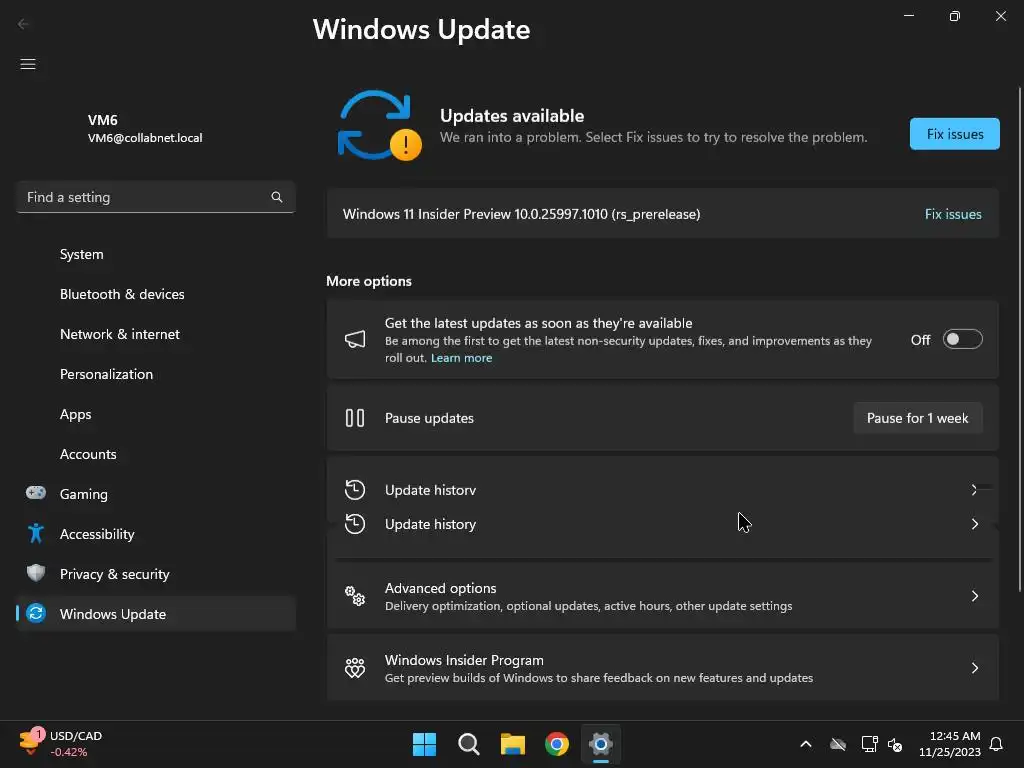The image size is (1024, 768).
Task: Click the Windows Insider Program hearts icon
Action: 355,667
